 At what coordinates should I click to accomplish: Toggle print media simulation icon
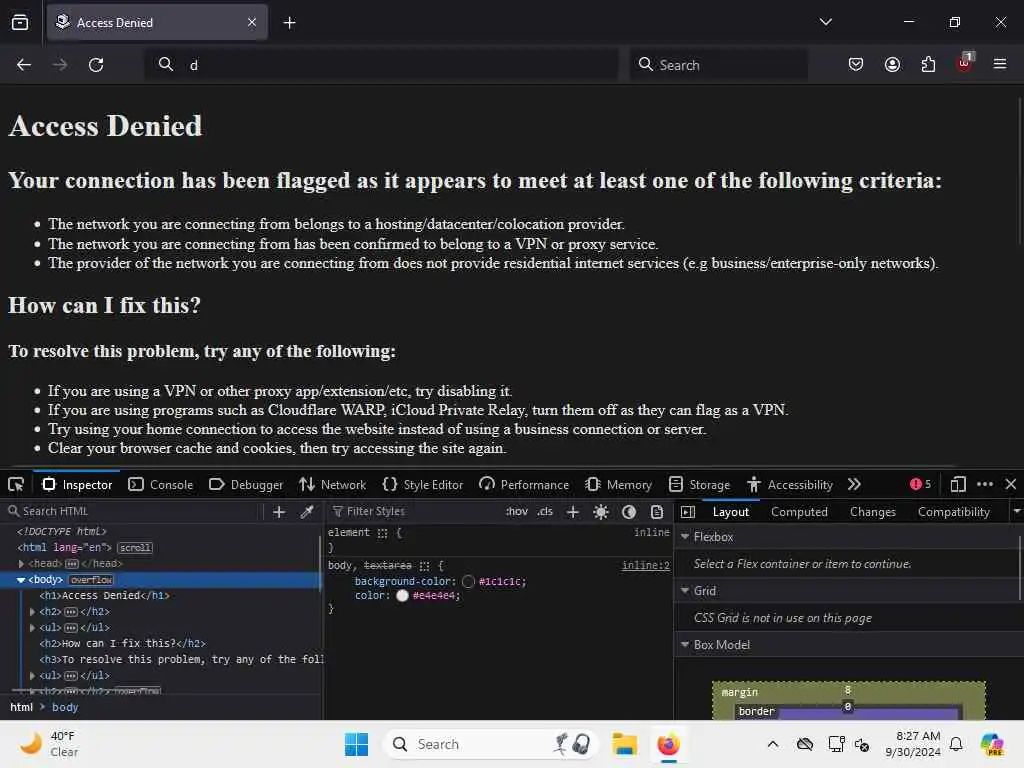coord(657,512)
